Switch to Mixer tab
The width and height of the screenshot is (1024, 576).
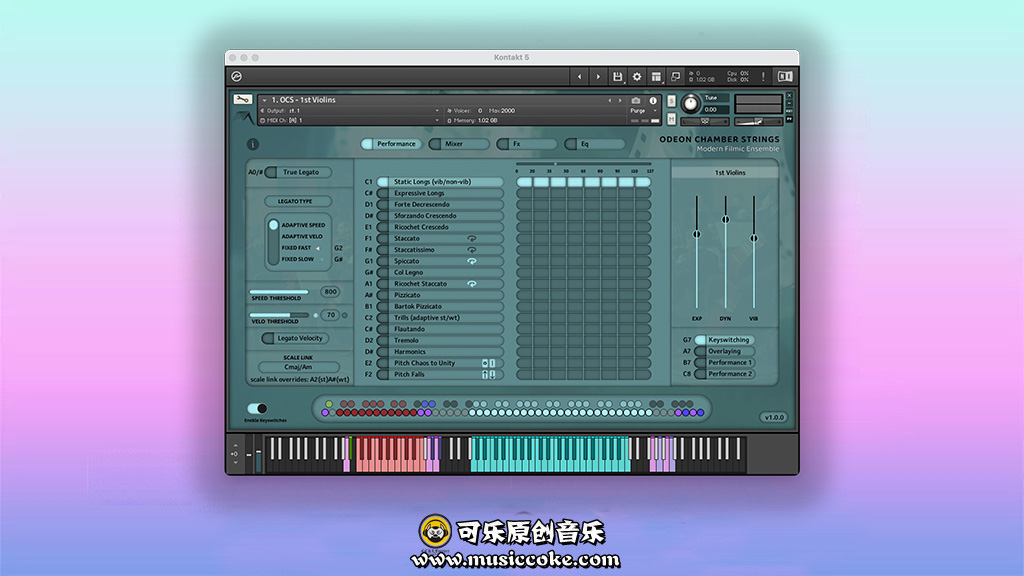459,144
